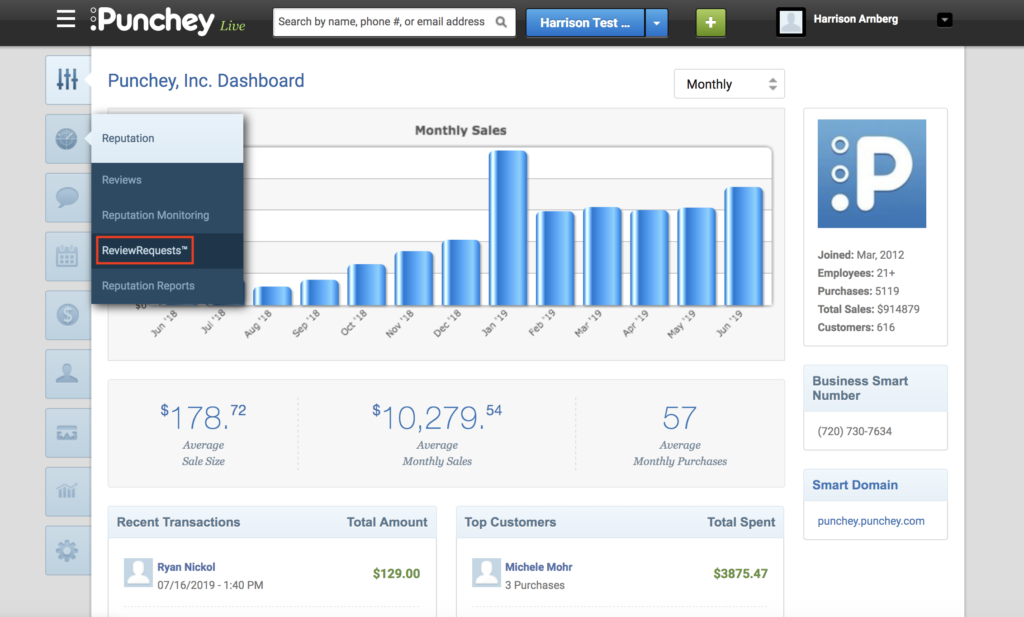Open the Harrison Test location dropdown arrow
This screenshot has width=1024, height=617.
point(656,23)
